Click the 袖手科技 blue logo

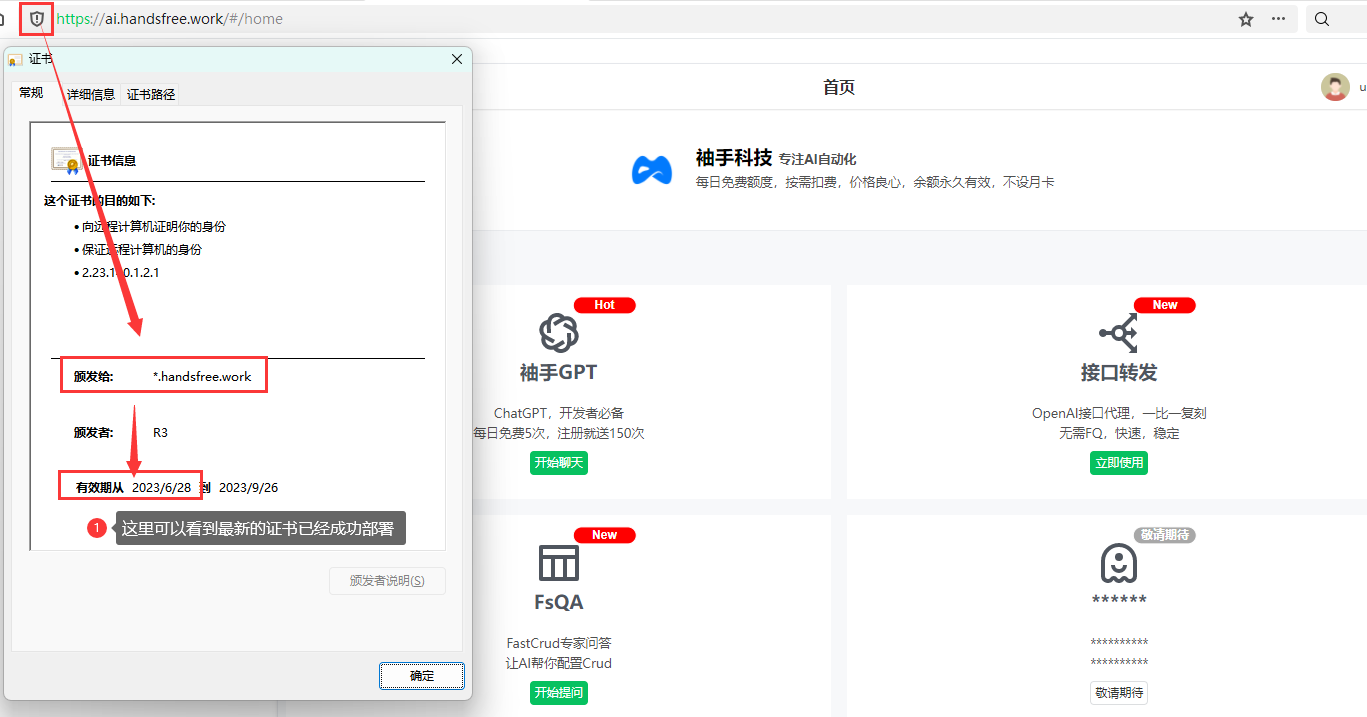tap(651, 170)
